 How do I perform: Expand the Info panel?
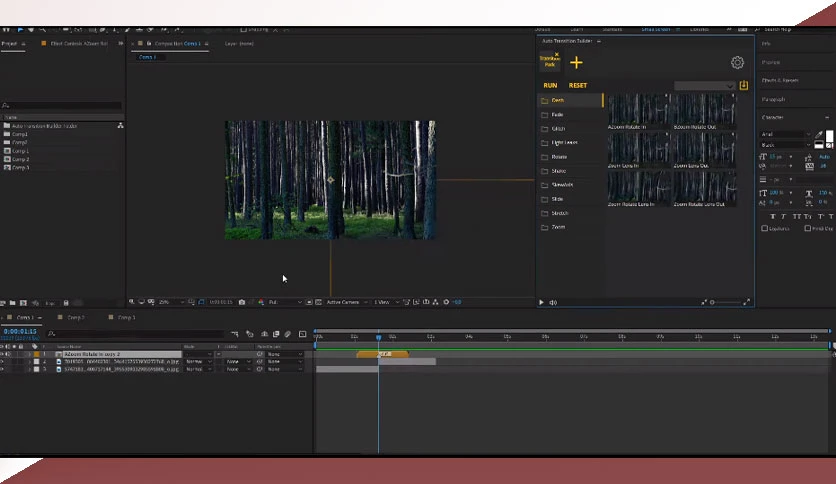pos(766,44)
